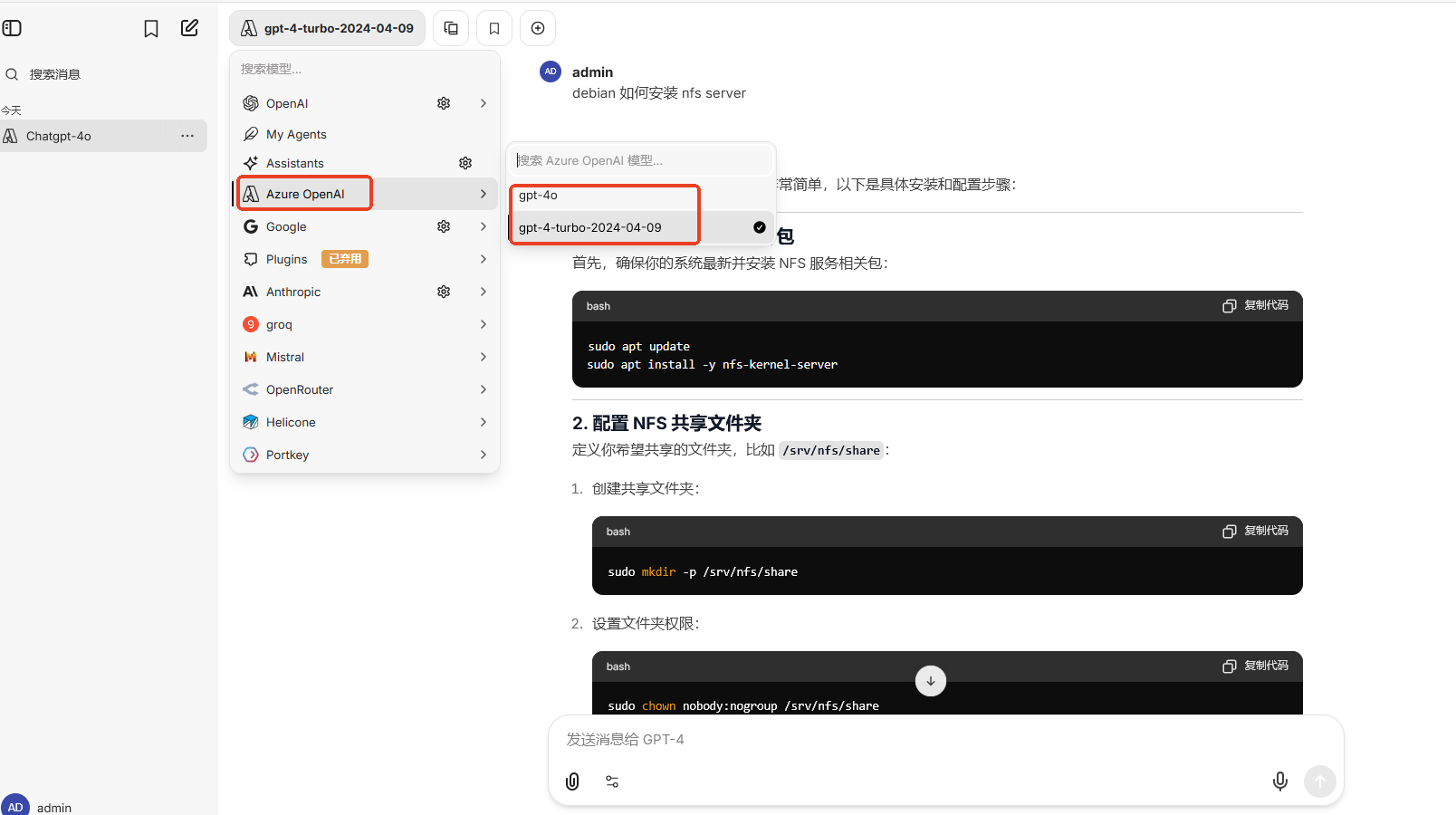The image size is (1456, 815).
Task: Copy the mkdir command code block
Action: coord(1255,531)
